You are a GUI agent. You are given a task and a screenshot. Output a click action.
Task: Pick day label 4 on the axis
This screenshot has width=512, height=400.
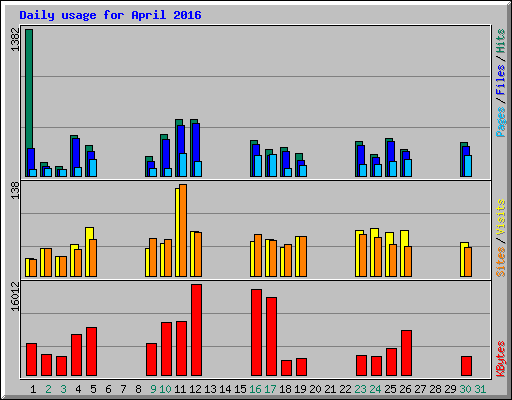click(78, 389)
